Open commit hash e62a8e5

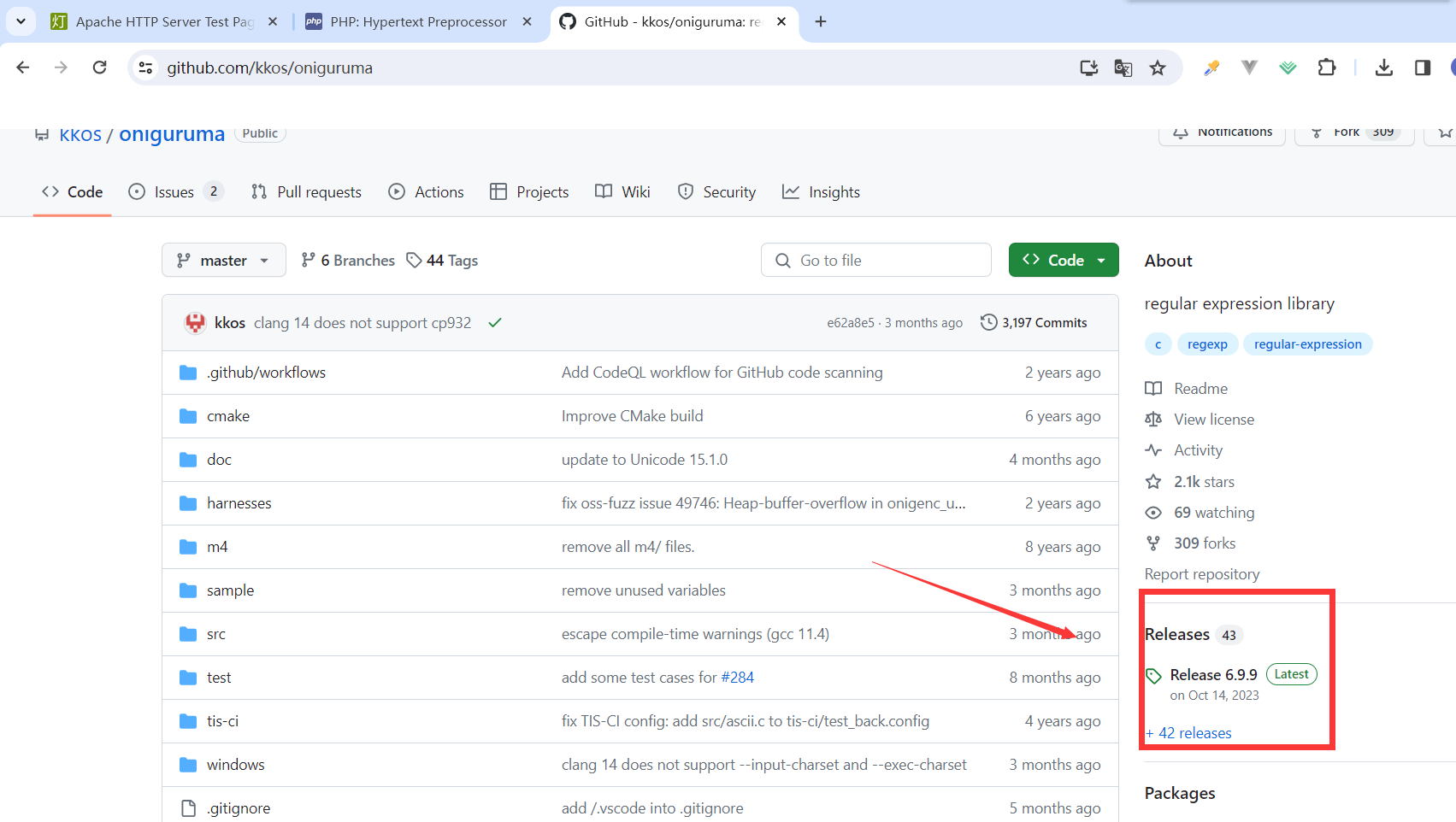[x=851, y=323]
